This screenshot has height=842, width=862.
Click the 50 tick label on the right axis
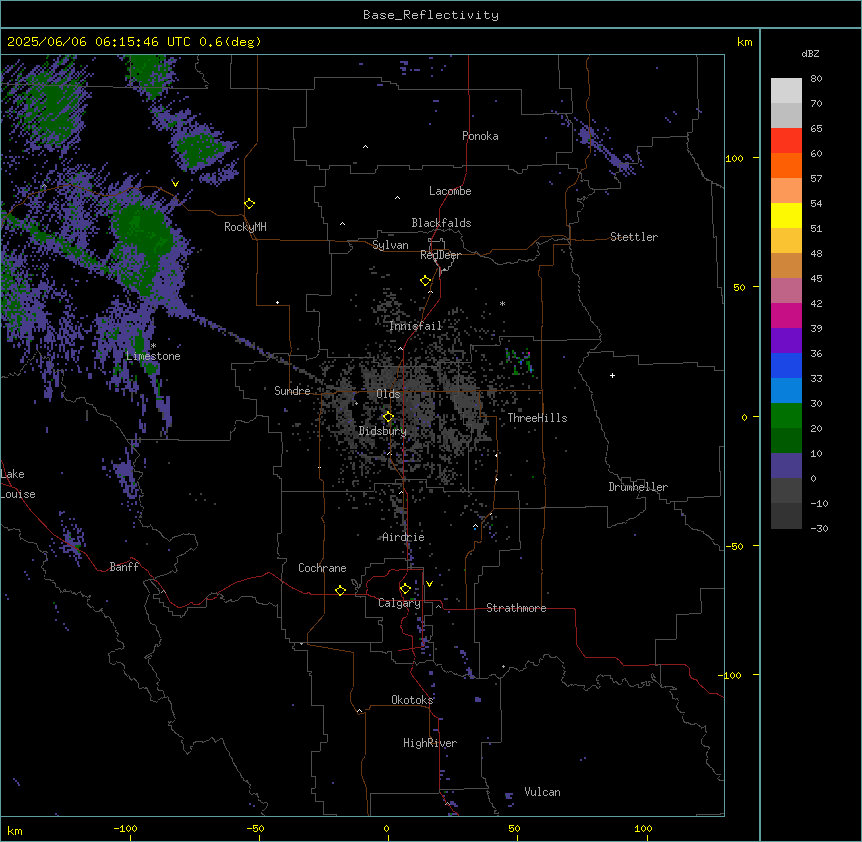pos(739,287)
